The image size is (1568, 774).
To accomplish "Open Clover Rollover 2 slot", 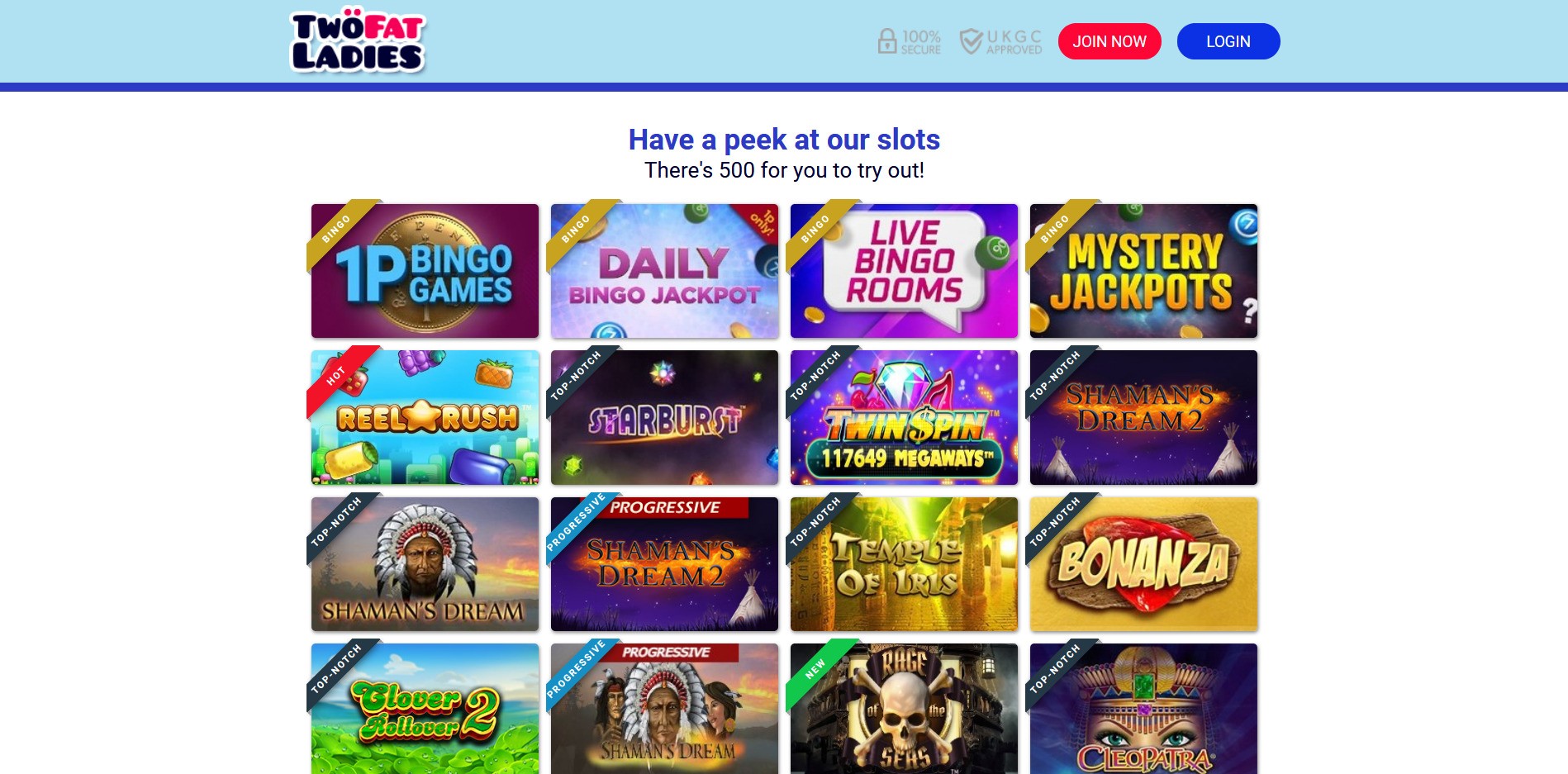I will tap(425, 709).
